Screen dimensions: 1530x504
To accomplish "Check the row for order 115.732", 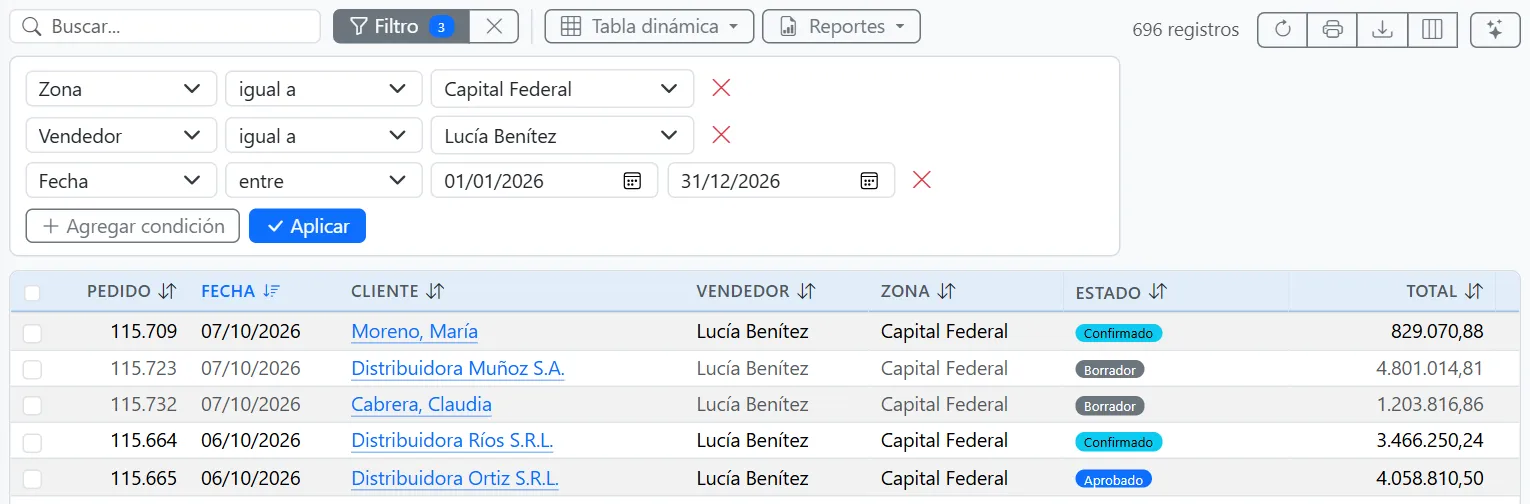I will [x=32, y=406].
